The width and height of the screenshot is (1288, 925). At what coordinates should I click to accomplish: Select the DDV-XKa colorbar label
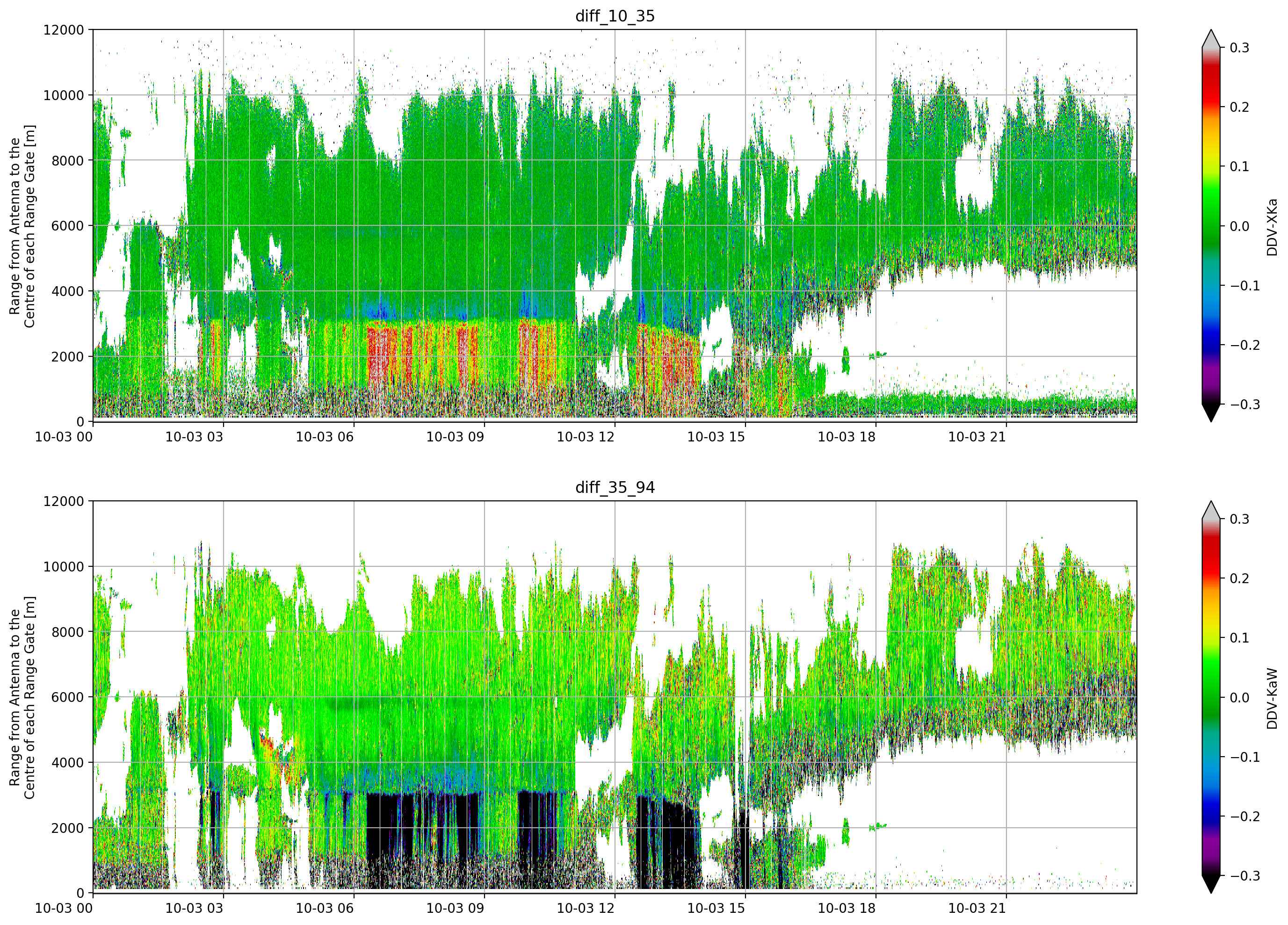1272,226
